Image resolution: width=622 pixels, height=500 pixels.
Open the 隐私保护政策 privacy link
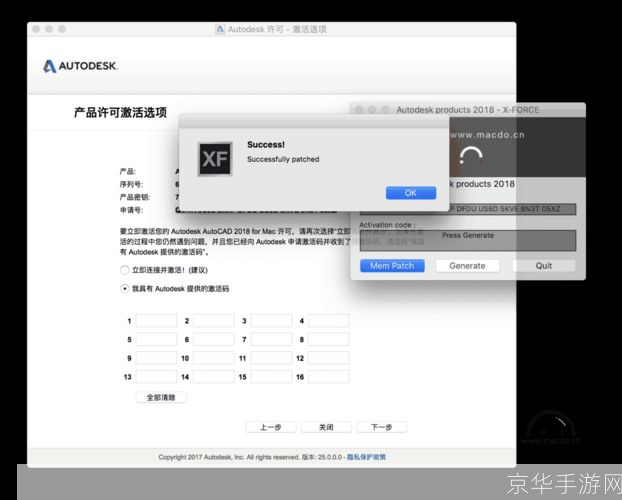click(x=367, y=457)
